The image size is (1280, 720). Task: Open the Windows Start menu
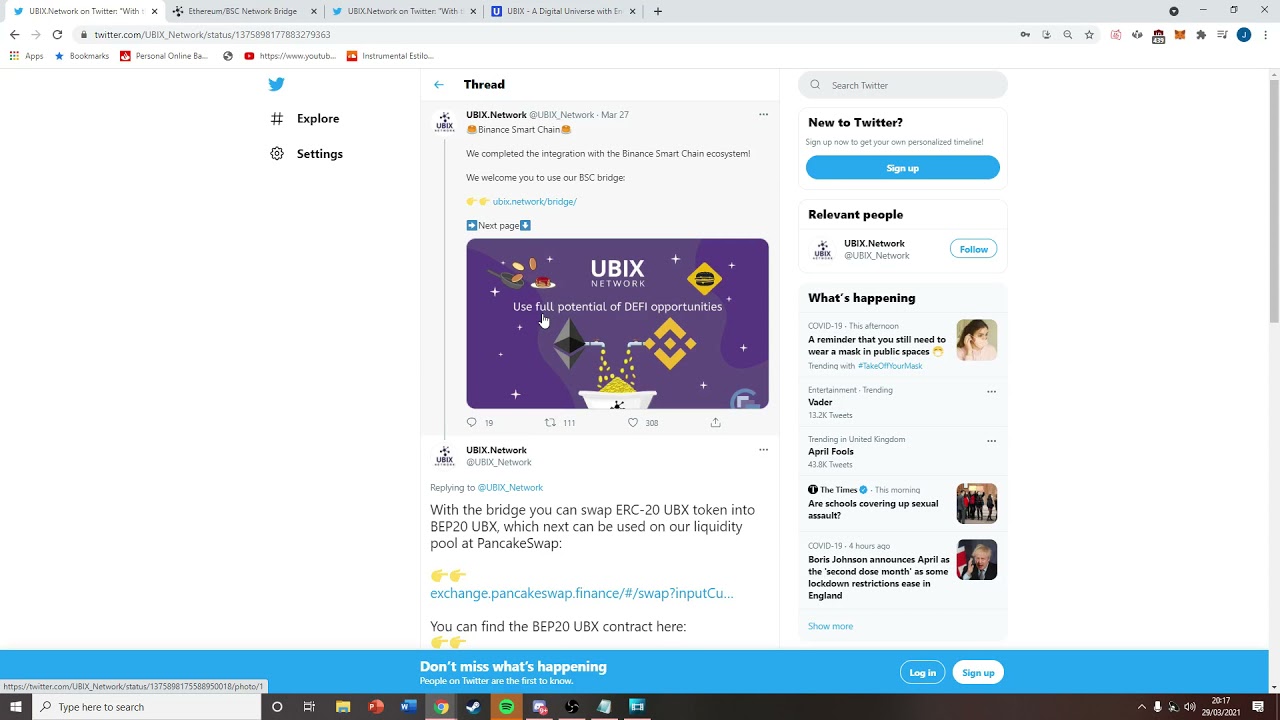click(x=15, y=707)
